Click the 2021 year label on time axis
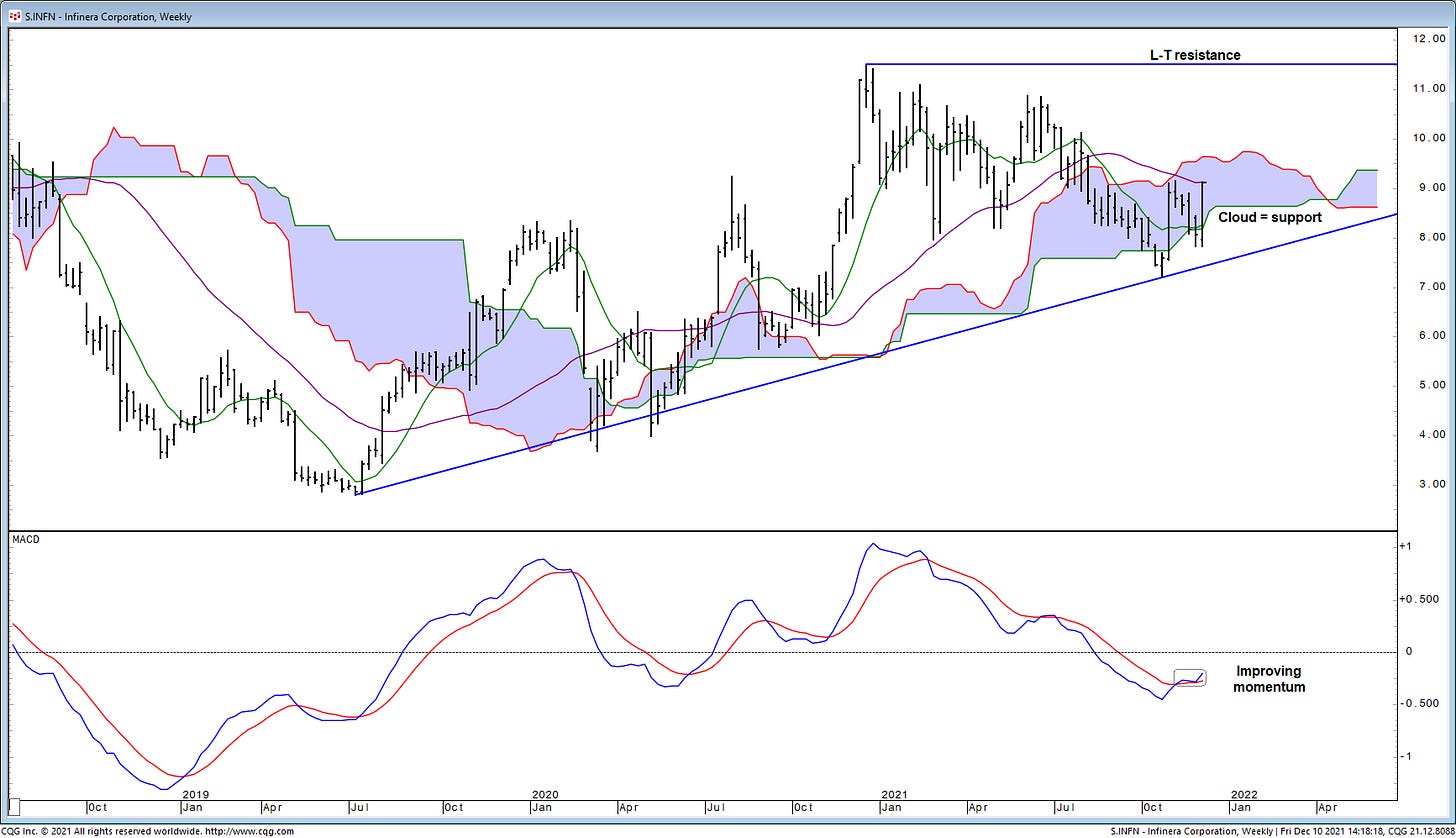The height and width of the screenshot is (838, 1456). coord(894,795)
